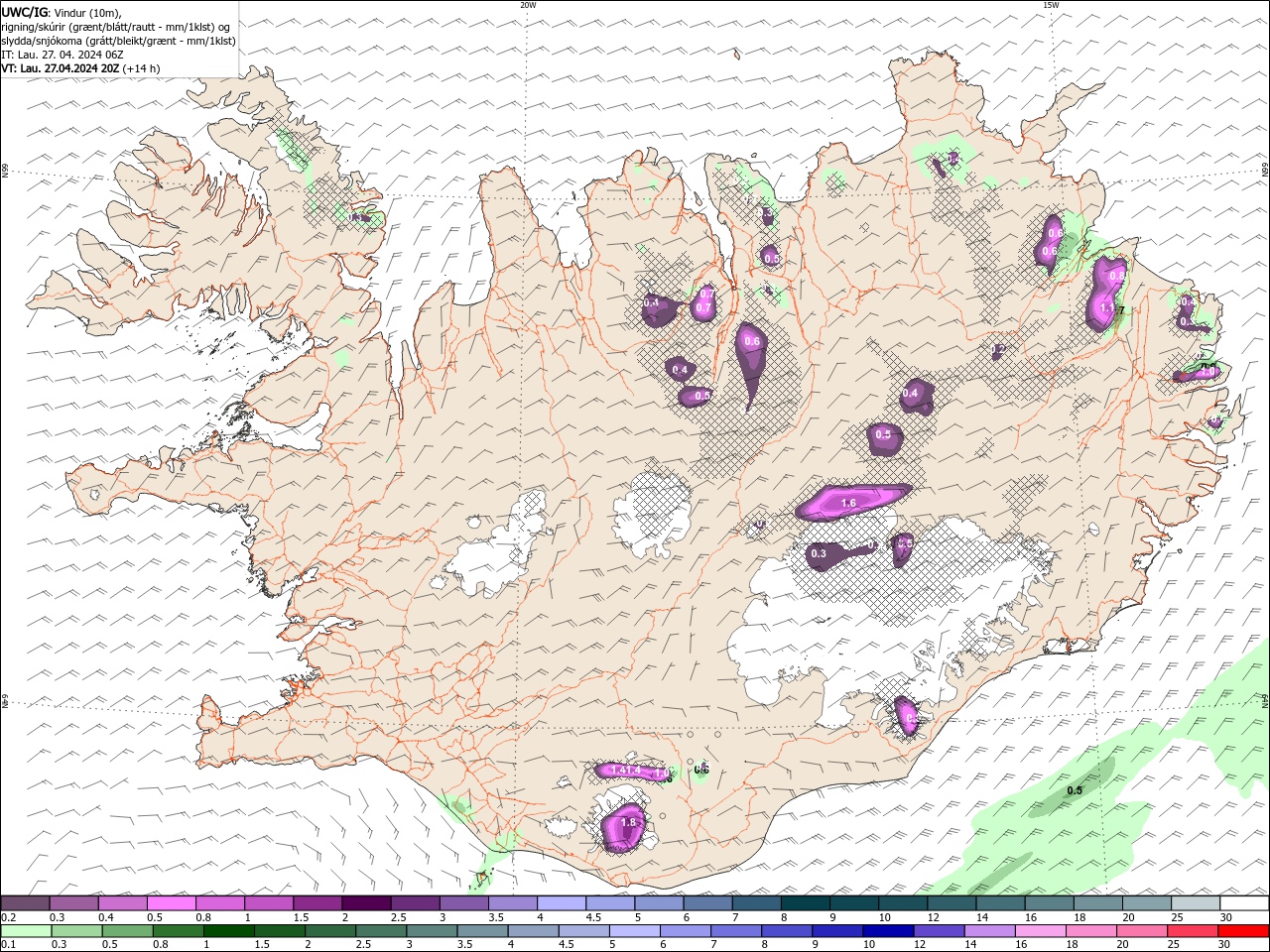This screenshot has width=1270, height=952.
Task: Click the dark teal 8 swatch in the snow legend
Action: click(805, 903)
